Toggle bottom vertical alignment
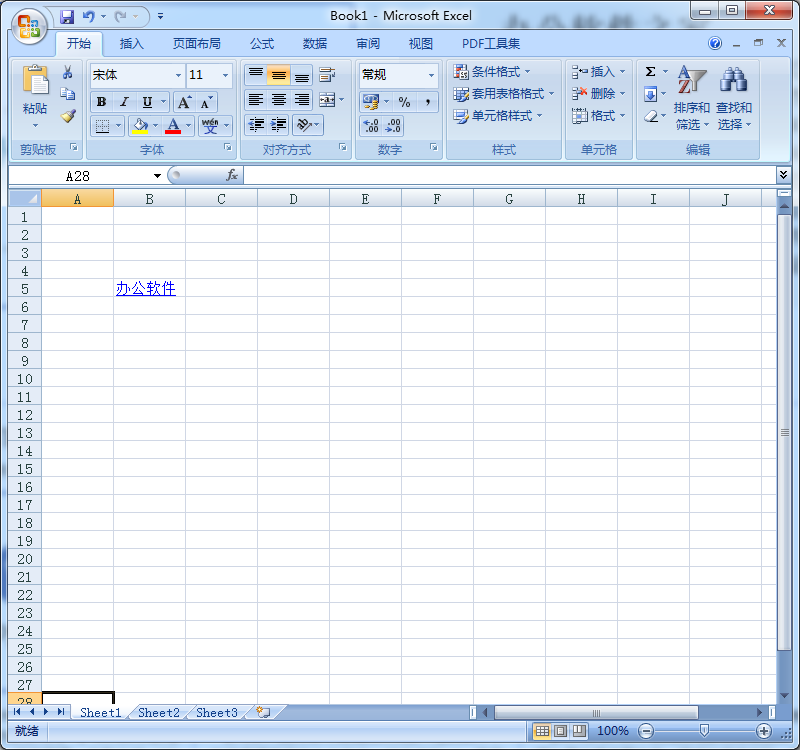The height and width of the screenshot is (750, 800). coord(302,75)
